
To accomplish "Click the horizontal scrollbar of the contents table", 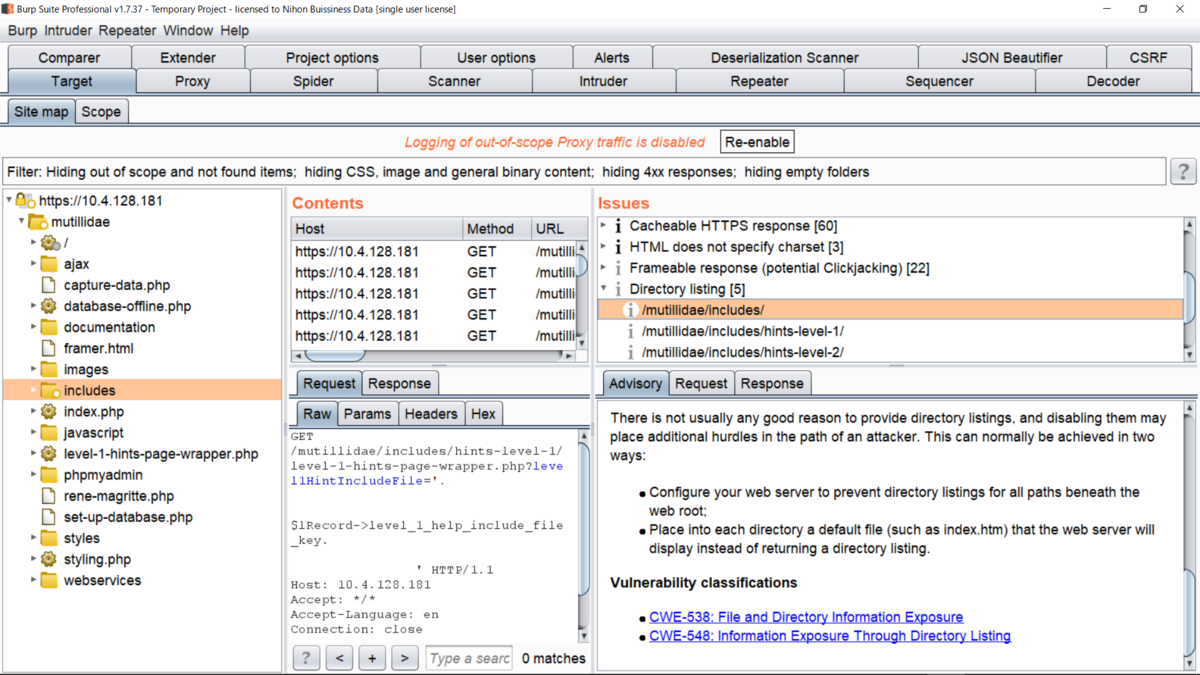I will point(435,356).
